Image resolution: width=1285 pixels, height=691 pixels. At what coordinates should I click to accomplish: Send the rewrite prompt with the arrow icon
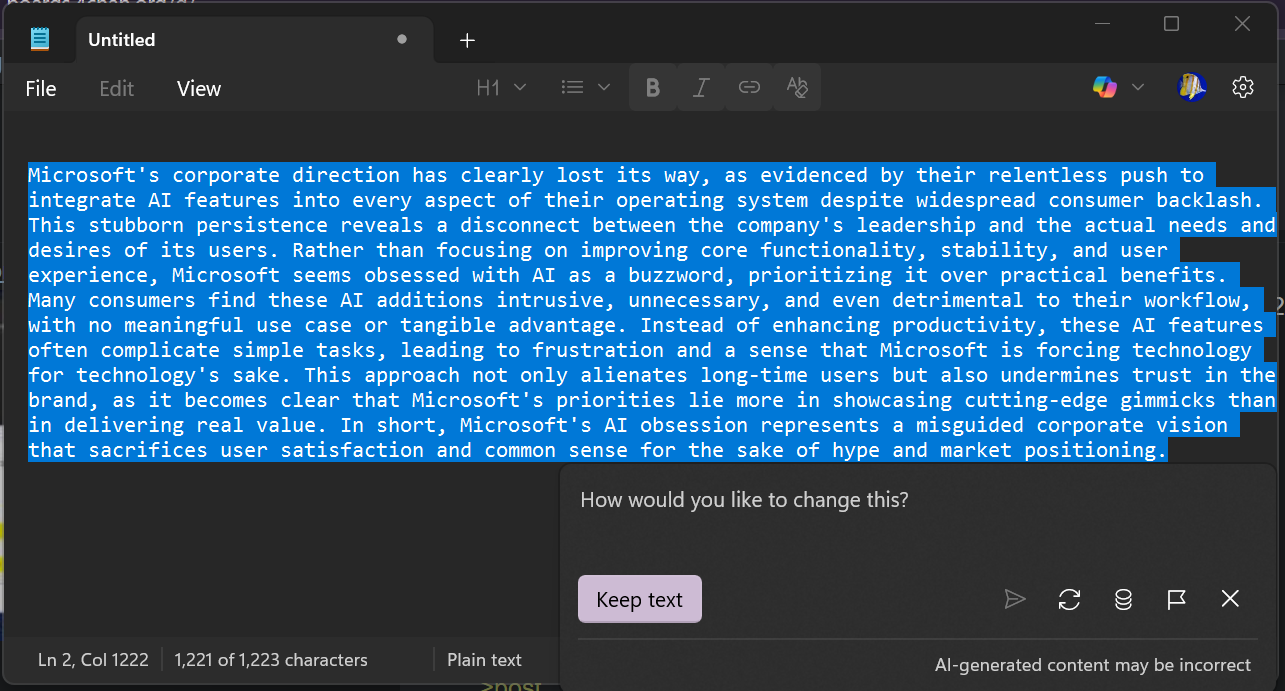click(1015, 599)
